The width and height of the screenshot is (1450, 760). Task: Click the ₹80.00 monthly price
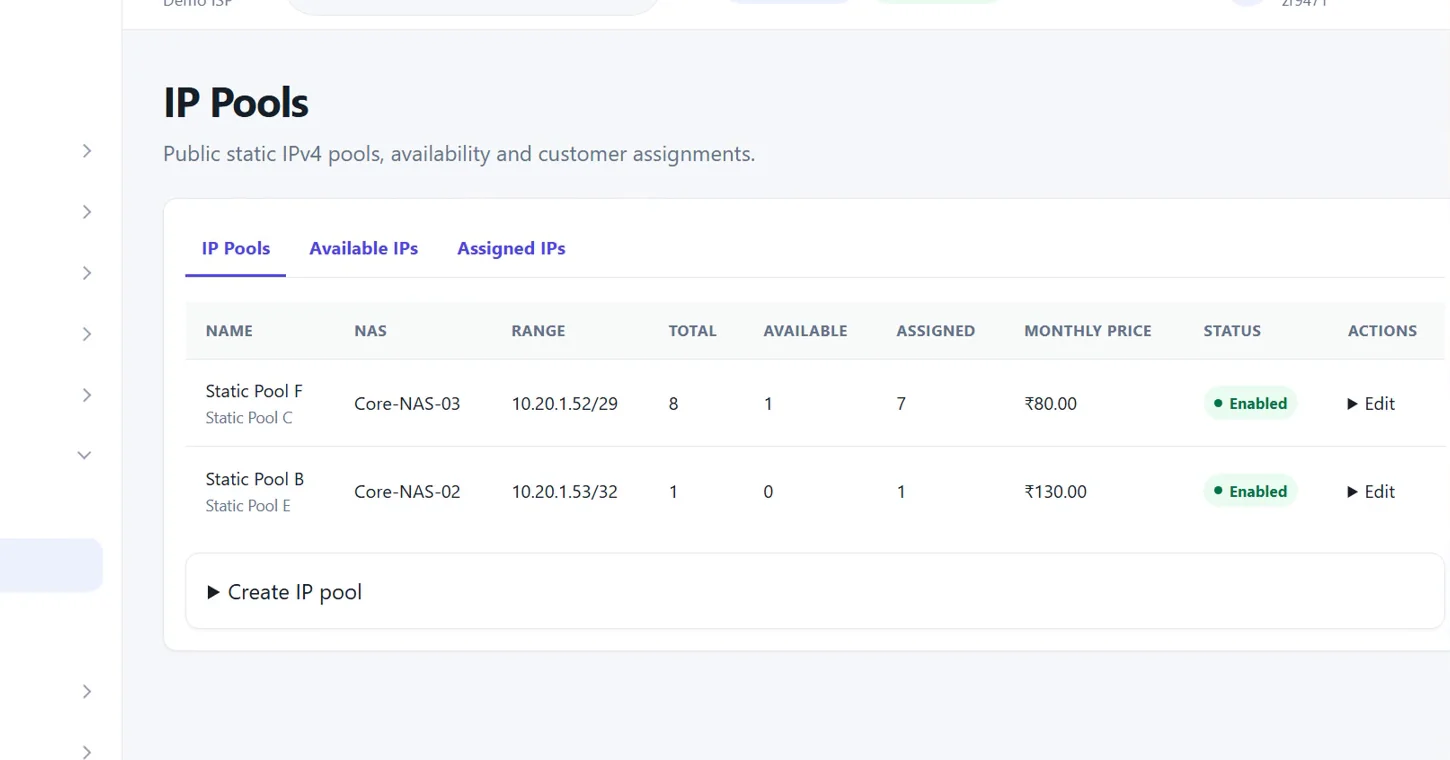[1051, 404]
